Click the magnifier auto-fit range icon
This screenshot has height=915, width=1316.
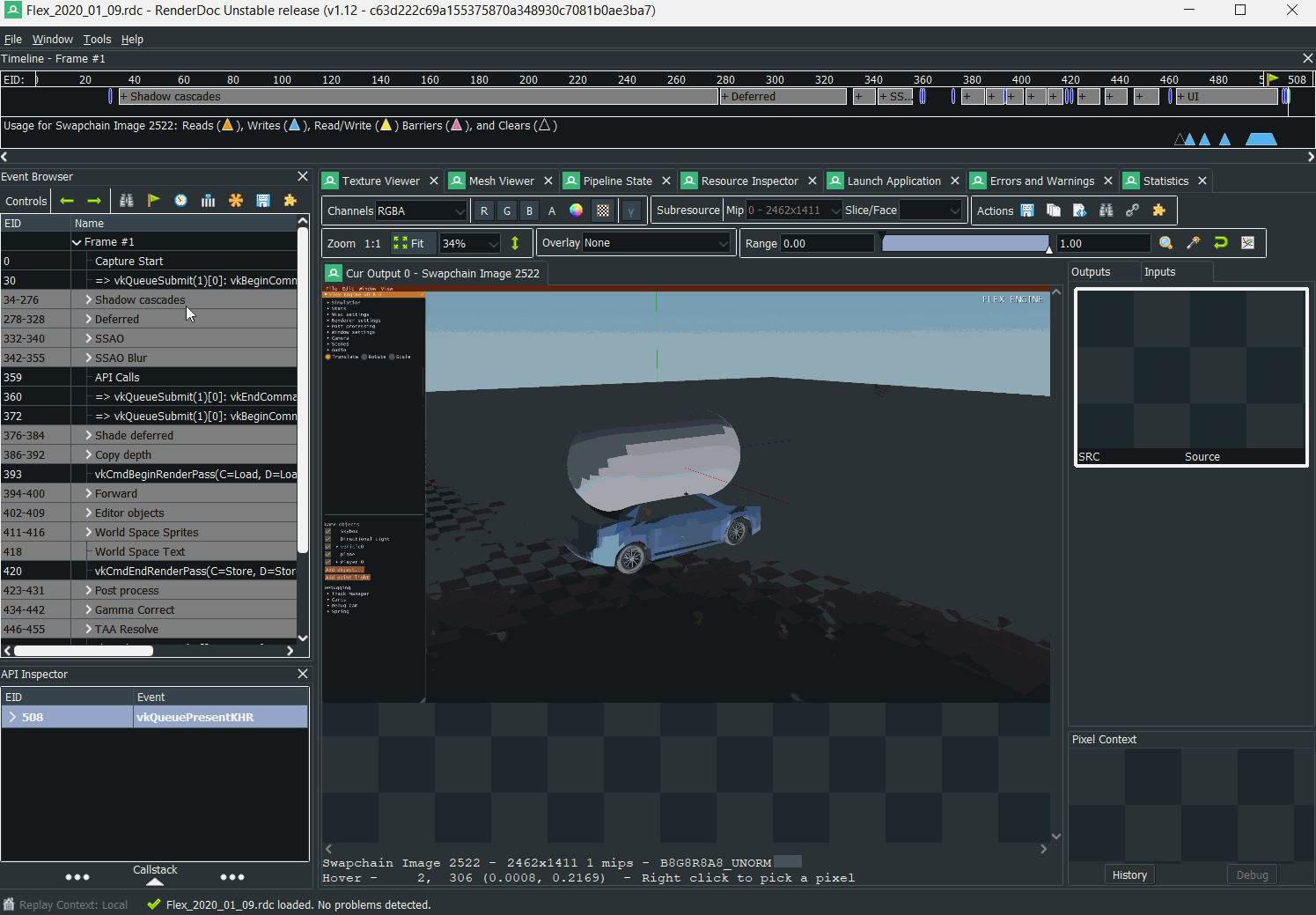[x=1166, y=243]
